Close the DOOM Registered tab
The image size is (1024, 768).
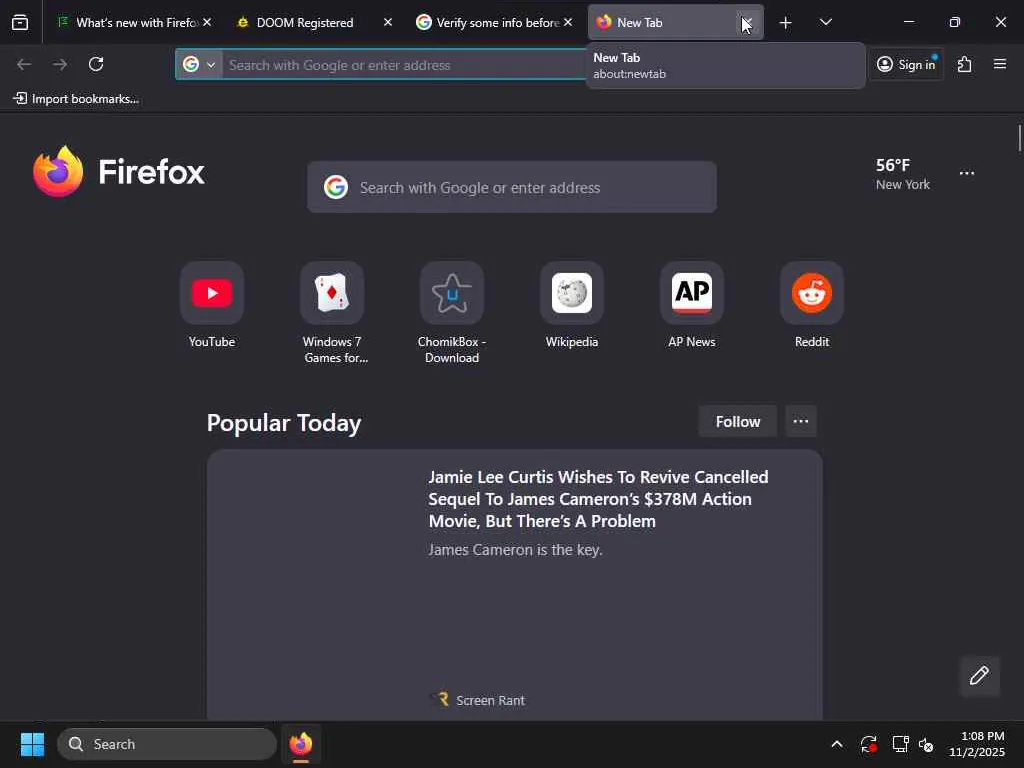(388, 22)
